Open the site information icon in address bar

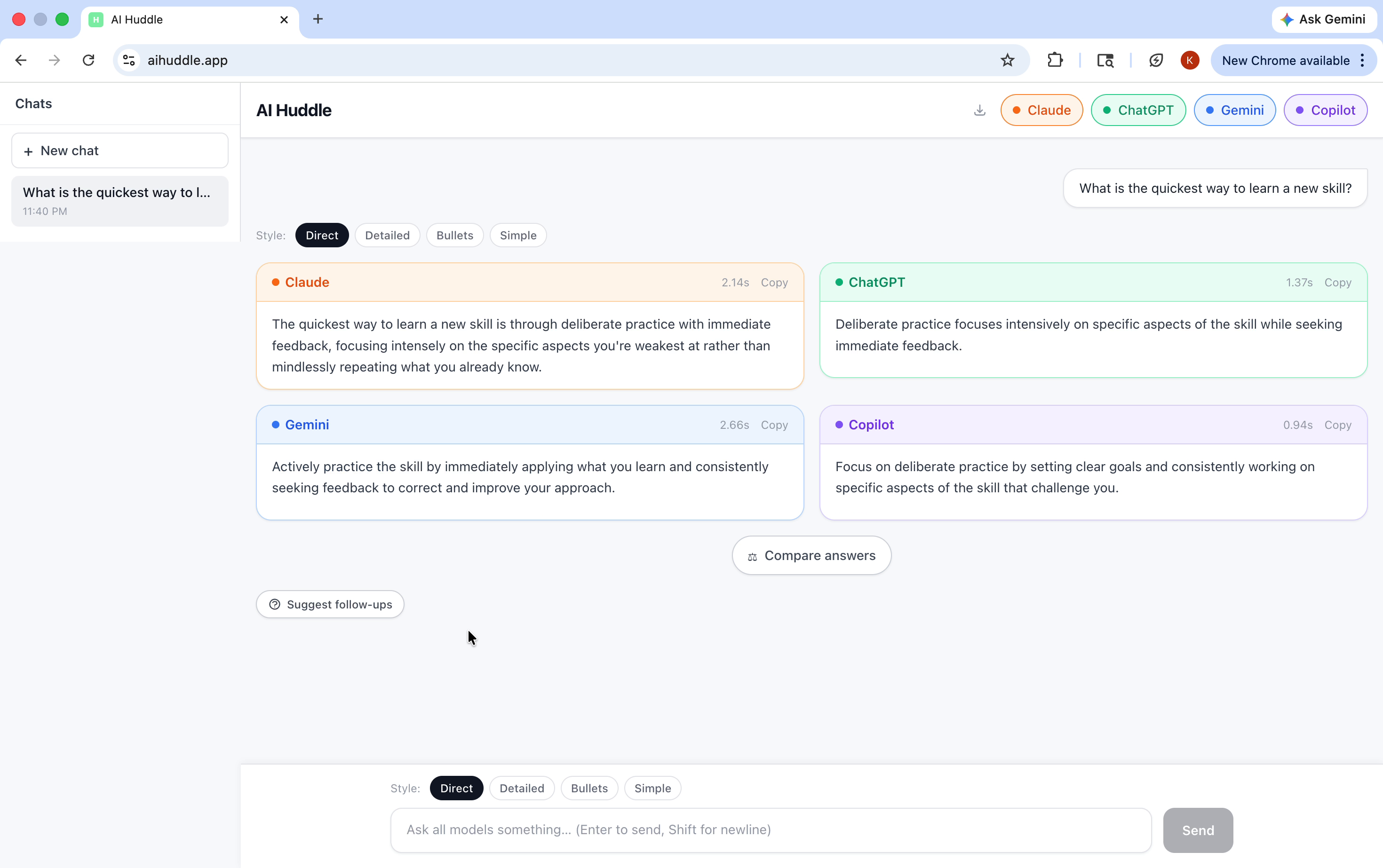(x=129, y=60)
